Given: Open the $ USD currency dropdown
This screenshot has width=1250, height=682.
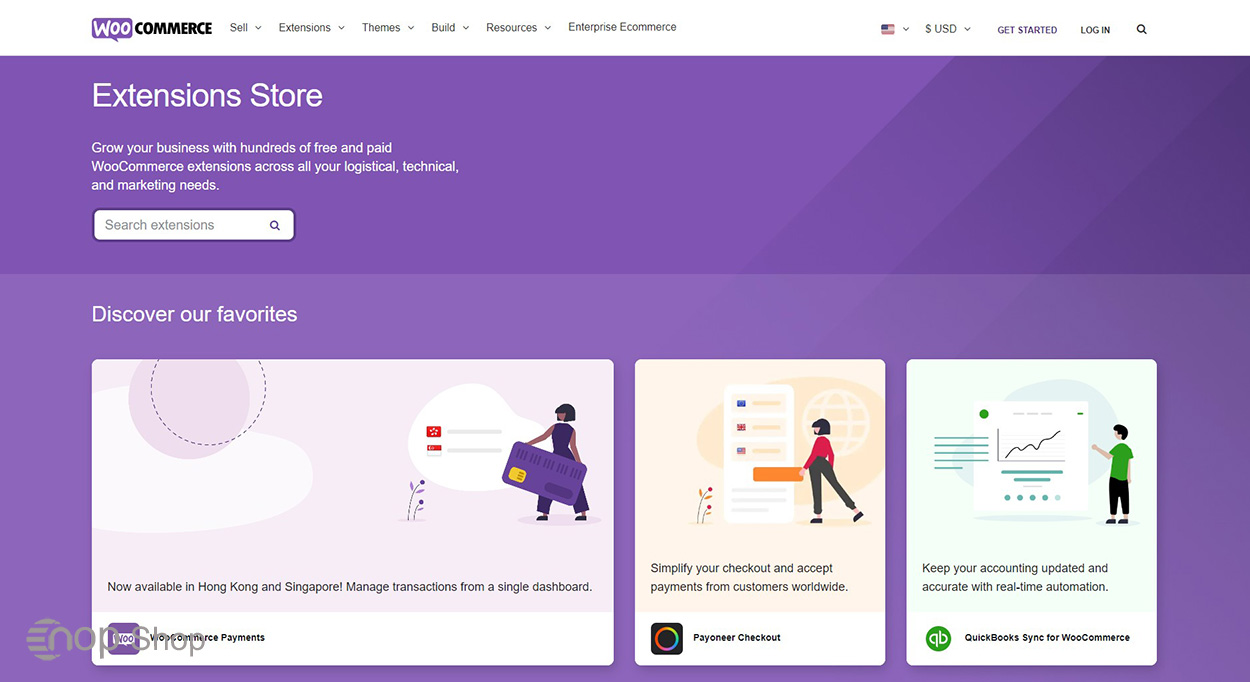Looking at the screenshot, I should coord(948,29).
